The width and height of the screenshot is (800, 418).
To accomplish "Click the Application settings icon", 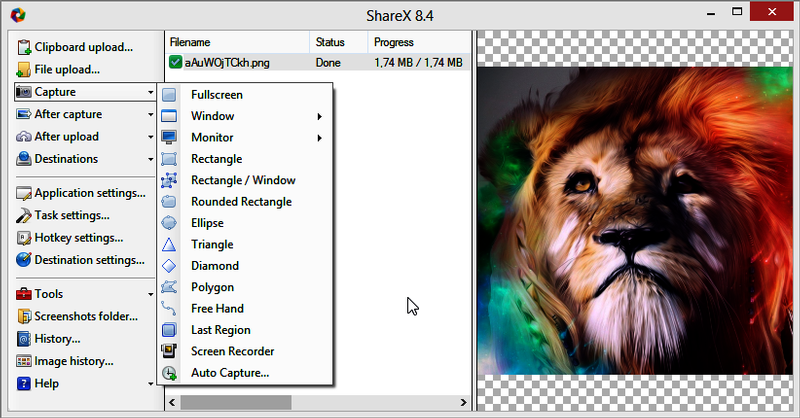I will tap(23, 193).
